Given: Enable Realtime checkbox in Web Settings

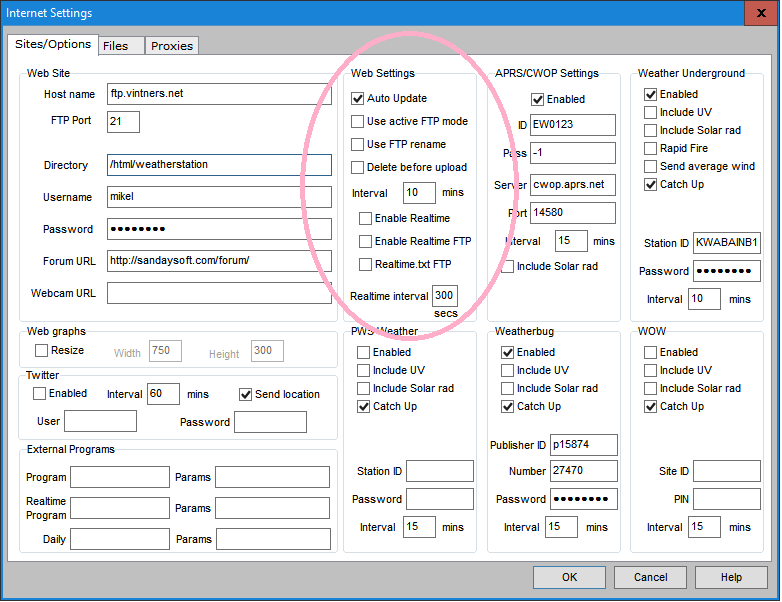Looking at the screenshot, I should coord(366,219).
